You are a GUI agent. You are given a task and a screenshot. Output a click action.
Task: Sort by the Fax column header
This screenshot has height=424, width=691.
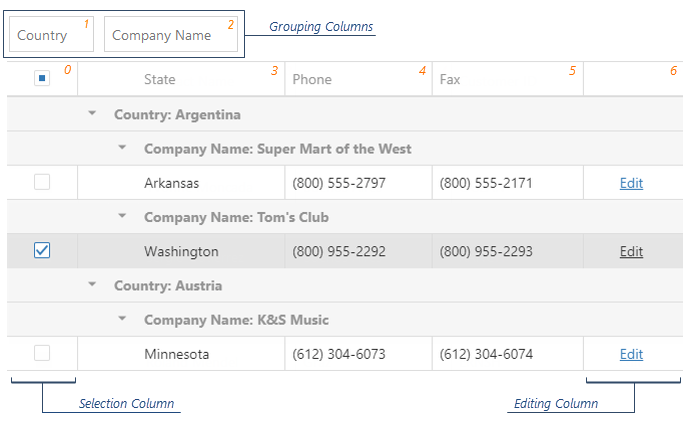[x=450, y=79]
